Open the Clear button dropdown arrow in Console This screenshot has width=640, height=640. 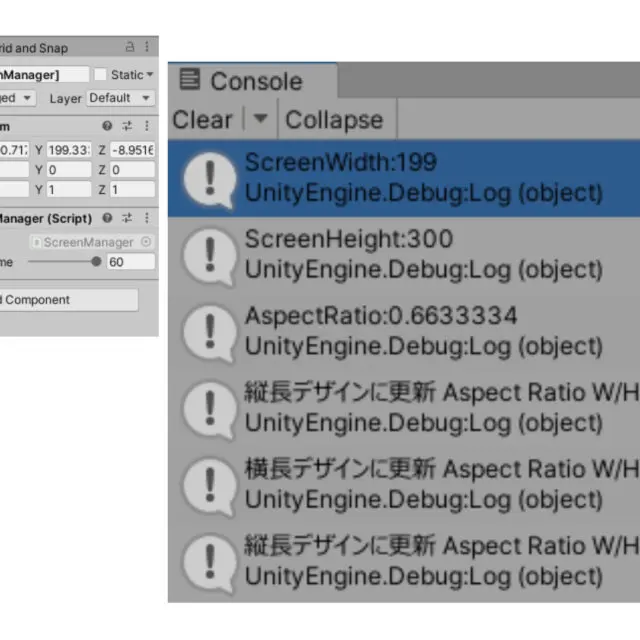260,119
